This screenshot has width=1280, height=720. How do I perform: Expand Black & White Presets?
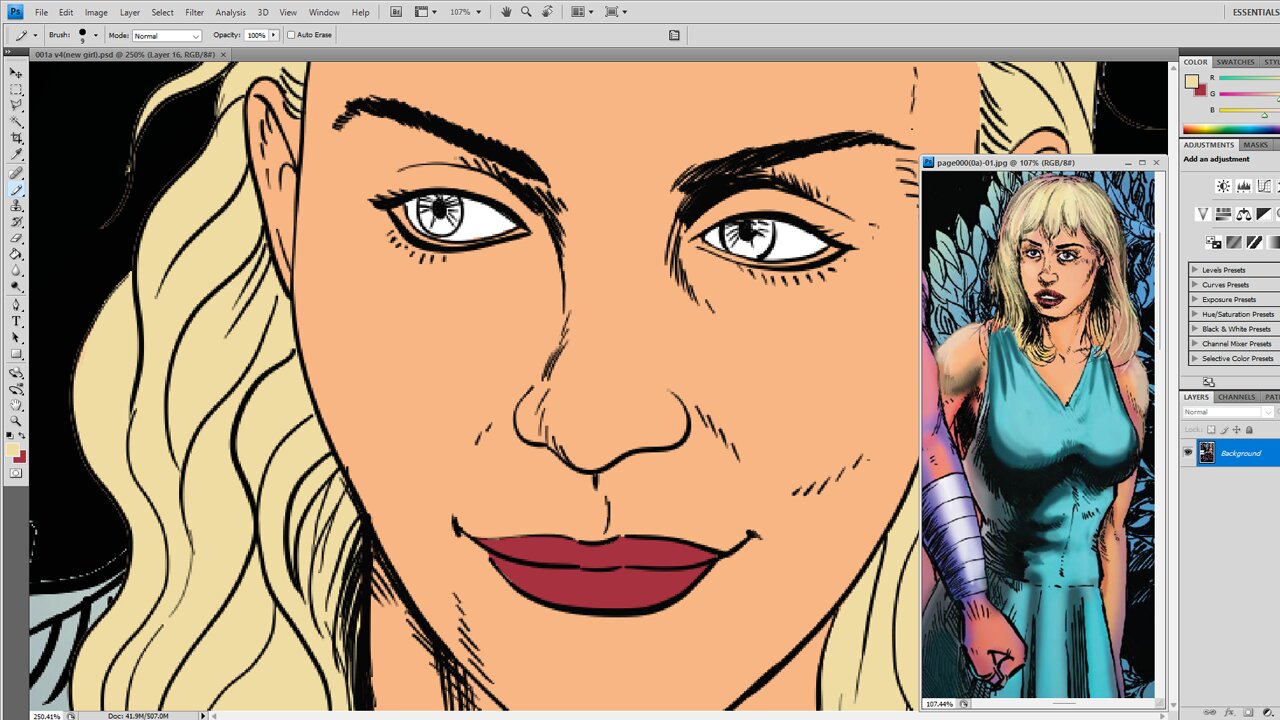(x=1194, y=329)
